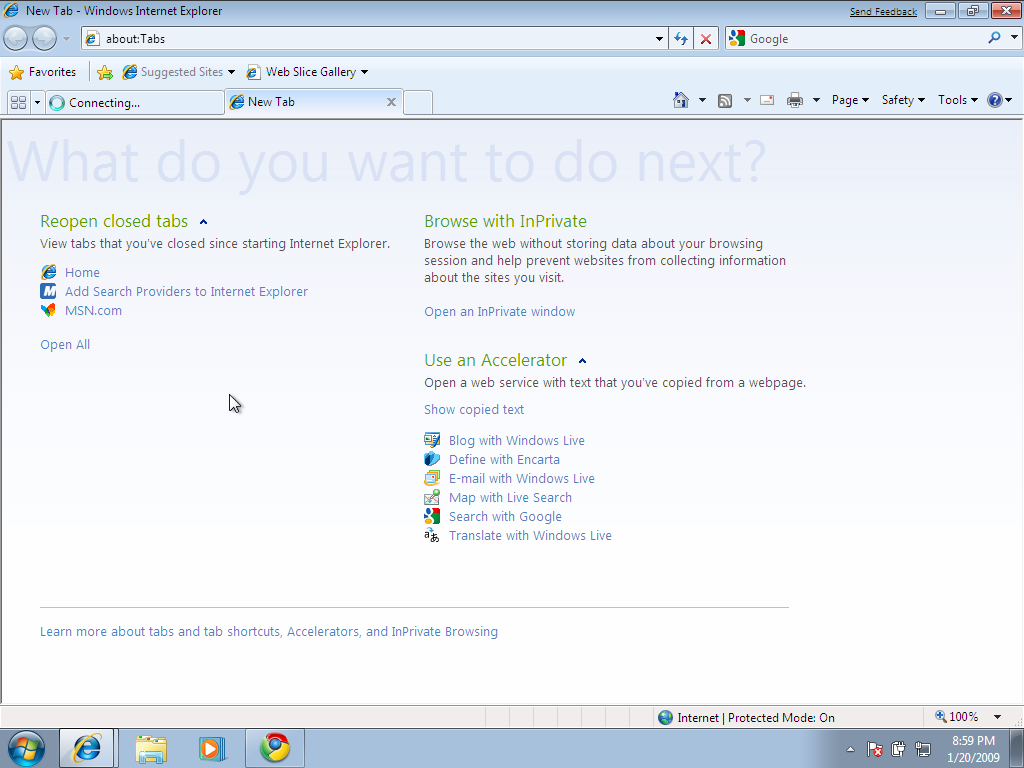Image resolution: width=1024 pixels, height=768 pixels.
Task: Open the Tools menu
Action: pyautogui.click(x=957, y=100)
